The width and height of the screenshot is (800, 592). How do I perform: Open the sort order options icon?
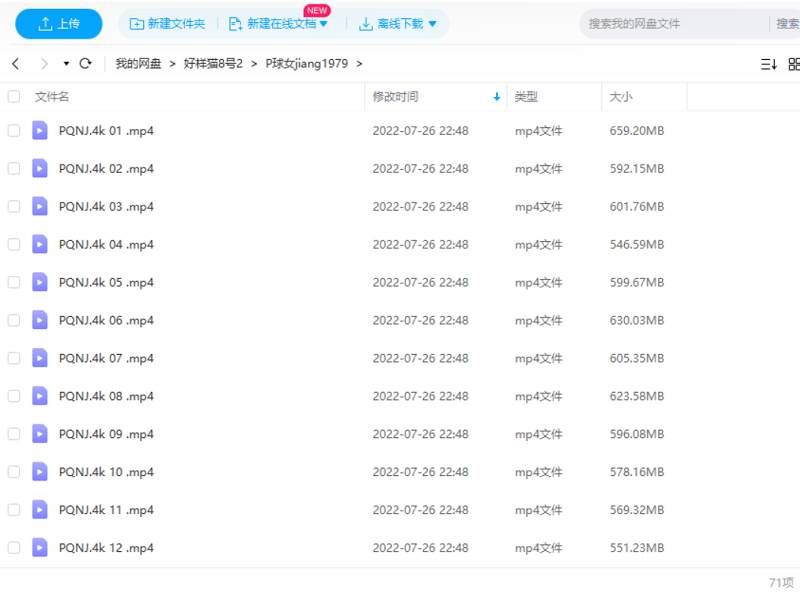pyautogui.click(x=768, y=64)
